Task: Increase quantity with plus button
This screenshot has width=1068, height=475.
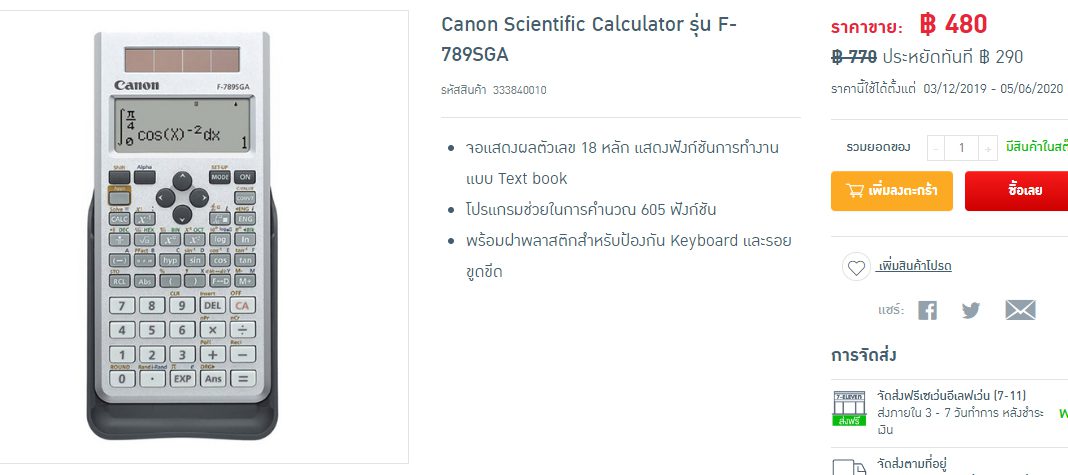Action: click(x=987, y=148)
